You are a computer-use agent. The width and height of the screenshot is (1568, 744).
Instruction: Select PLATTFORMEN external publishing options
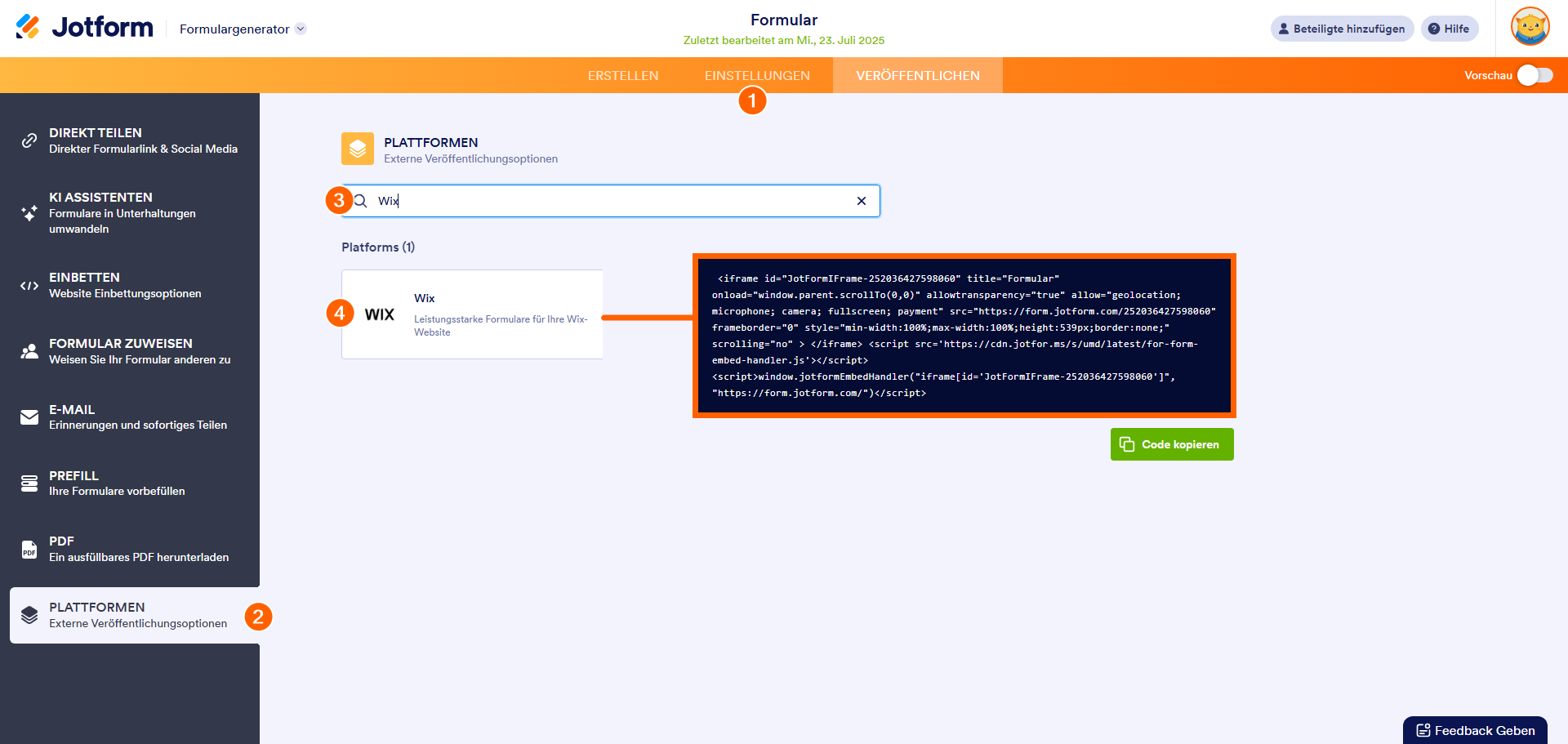(x=135, y=615)
